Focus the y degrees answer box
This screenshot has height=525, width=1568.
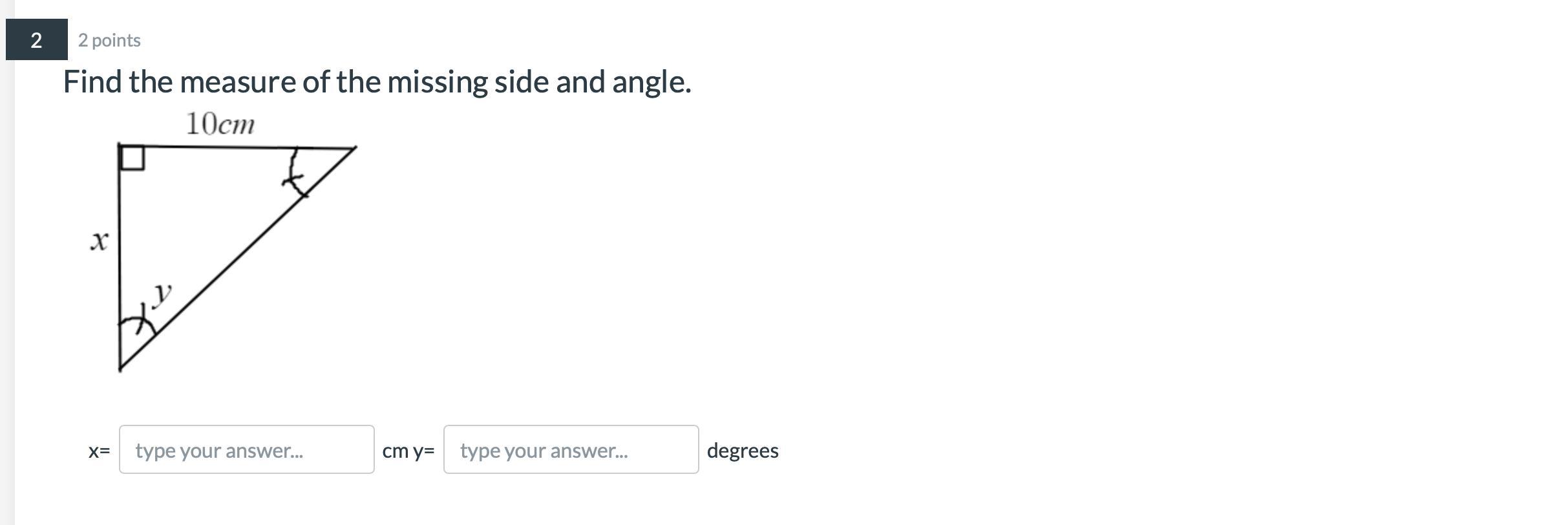pos(571,450)
